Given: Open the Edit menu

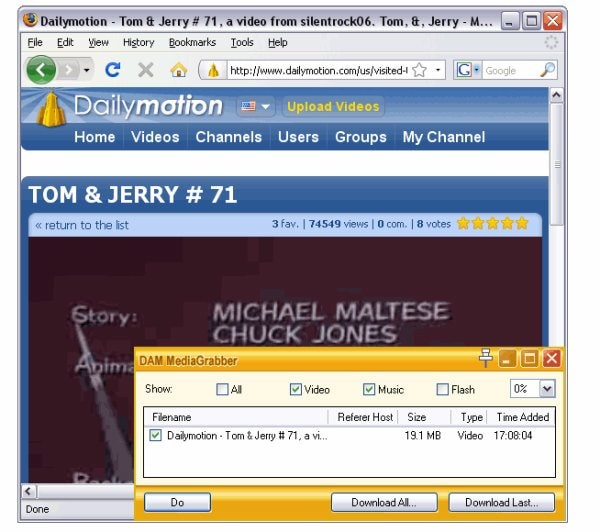Looking at the screenshot, I should [65, 42].
